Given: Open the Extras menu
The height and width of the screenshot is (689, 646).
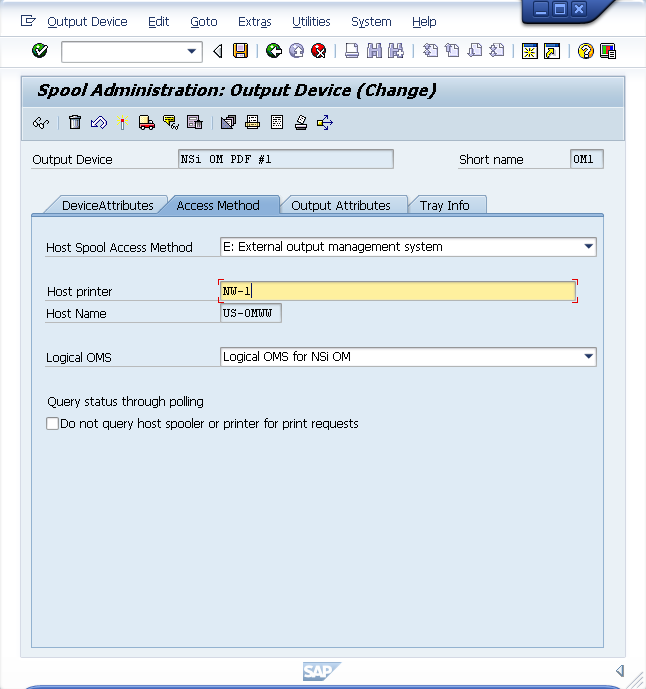Looking at the screenshot, I should click(254, 22).
